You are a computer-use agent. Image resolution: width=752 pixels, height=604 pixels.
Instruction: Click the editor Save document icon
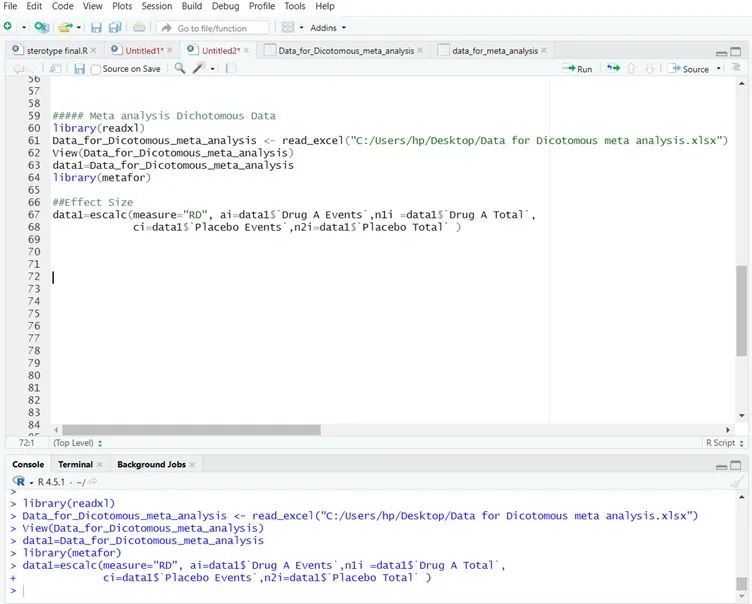click(x=80, y=69)
